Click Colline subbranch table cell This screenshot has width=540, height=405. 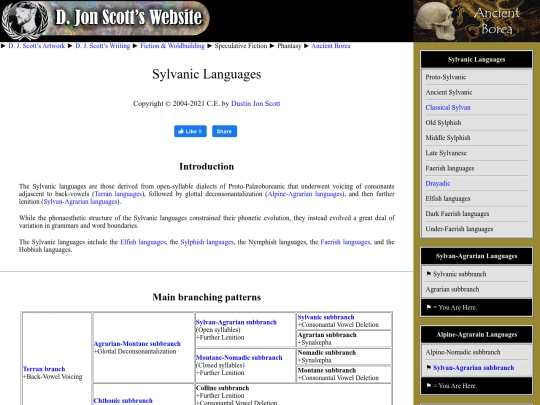pos(293,395)
